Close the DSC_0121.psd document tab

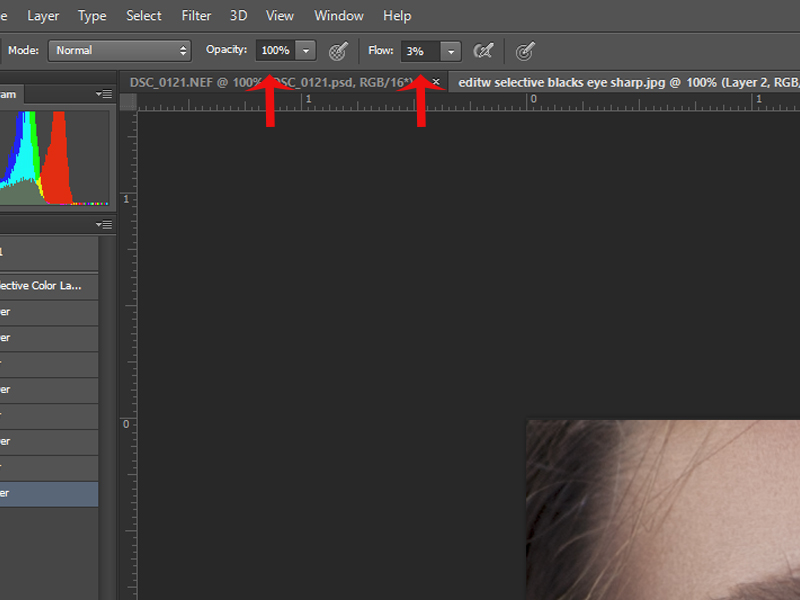tap(436, 82)
